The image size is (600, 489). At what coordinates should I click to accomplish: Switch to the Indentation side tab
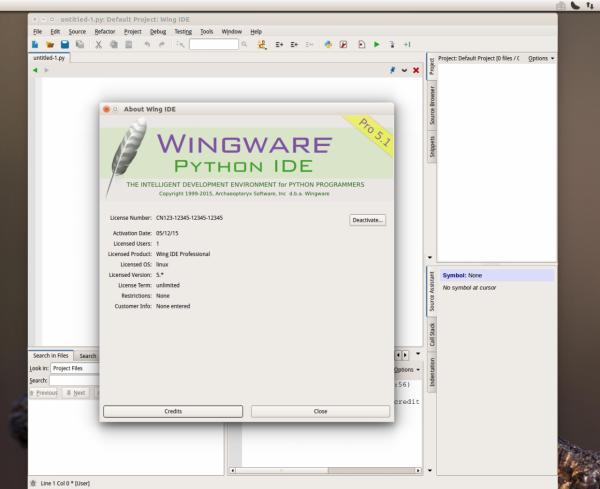click(x=432, y=372)
